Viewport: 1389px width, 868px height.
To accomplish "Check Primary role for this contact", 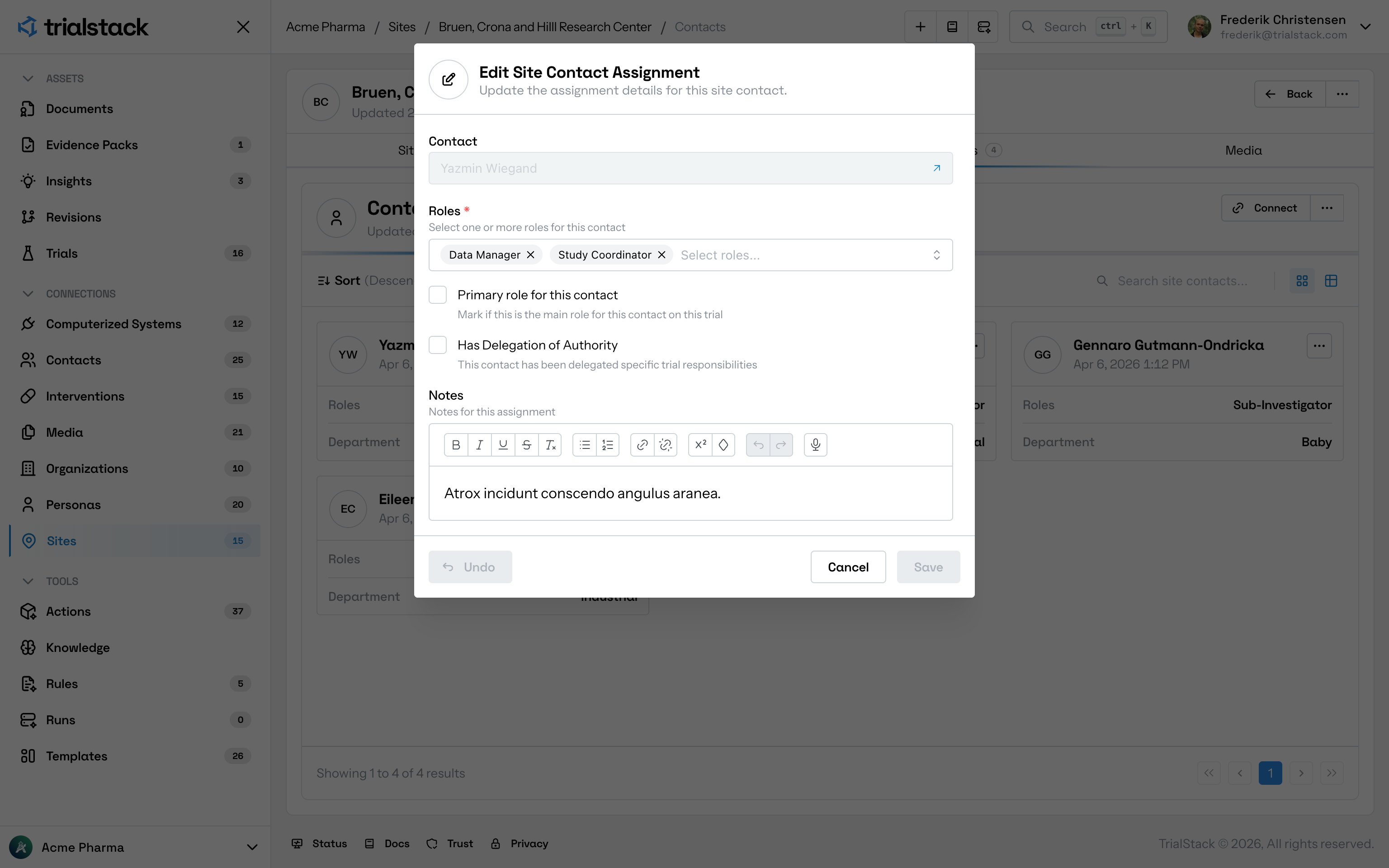I will 438,295.
